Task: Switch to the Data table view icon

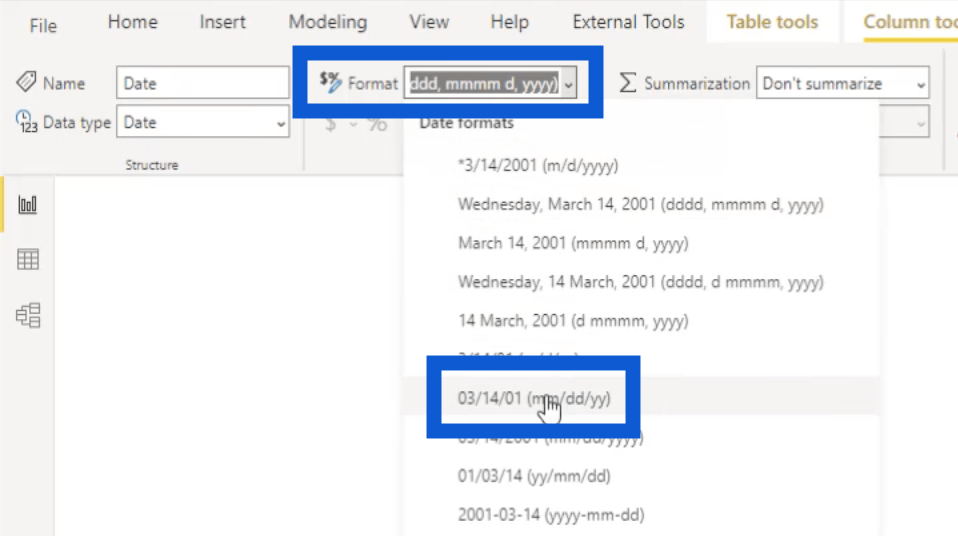Action: [x=27, y=260]
